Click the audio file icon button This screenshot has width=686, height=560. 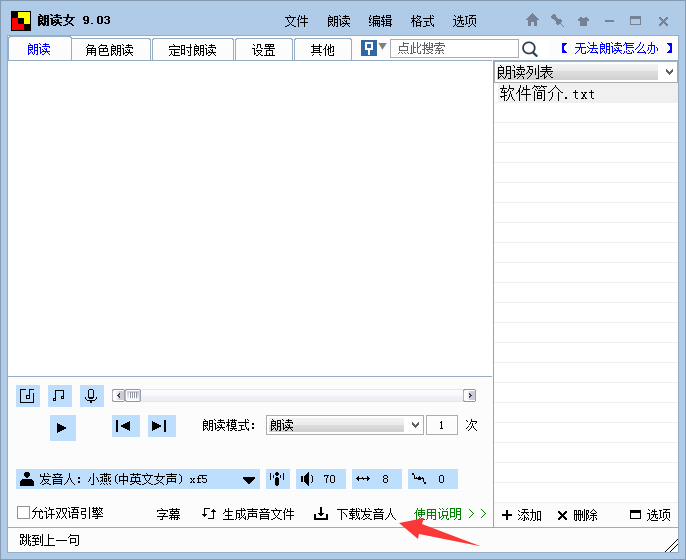[28, 396]
